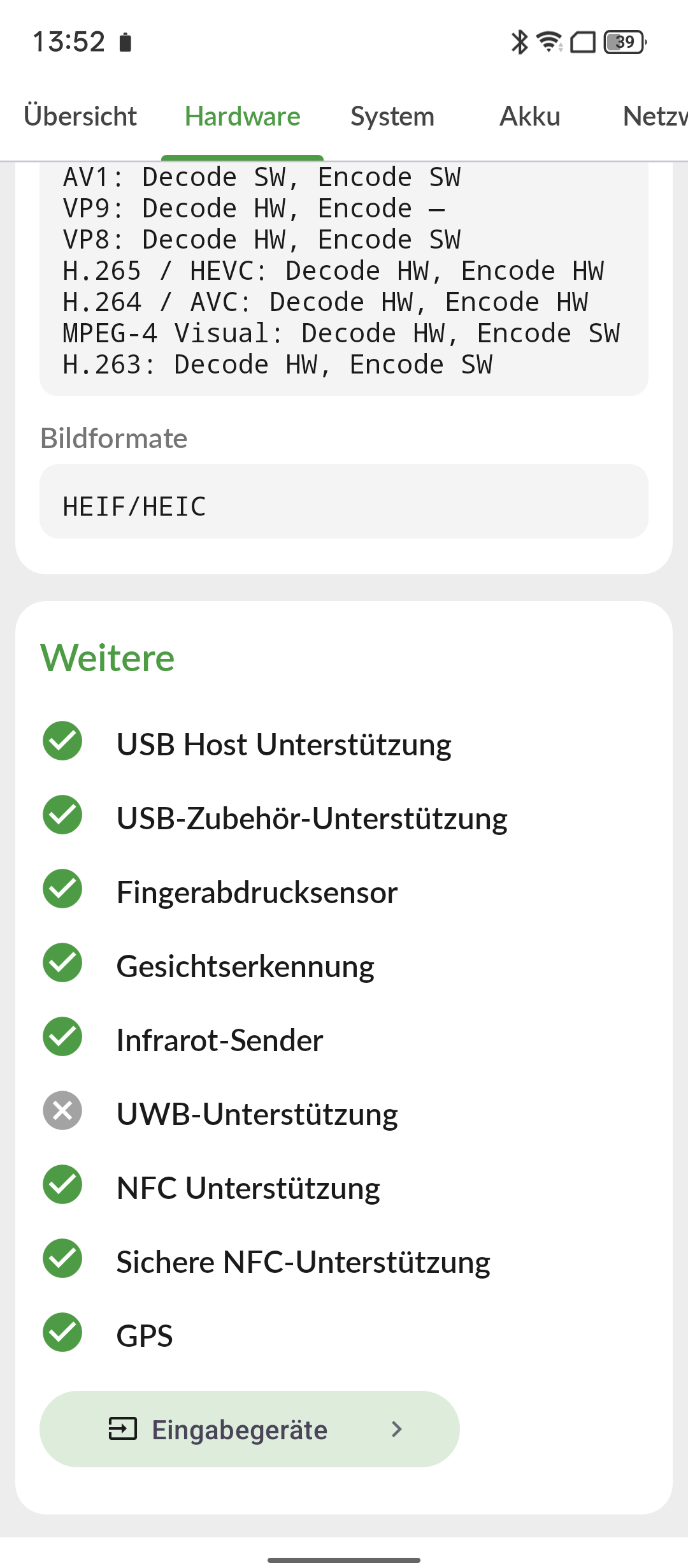Screen dimensions: 688x1568
Task: Tap the grey X icon beside UWB-Unterstützung
Action: [62, 1111]
